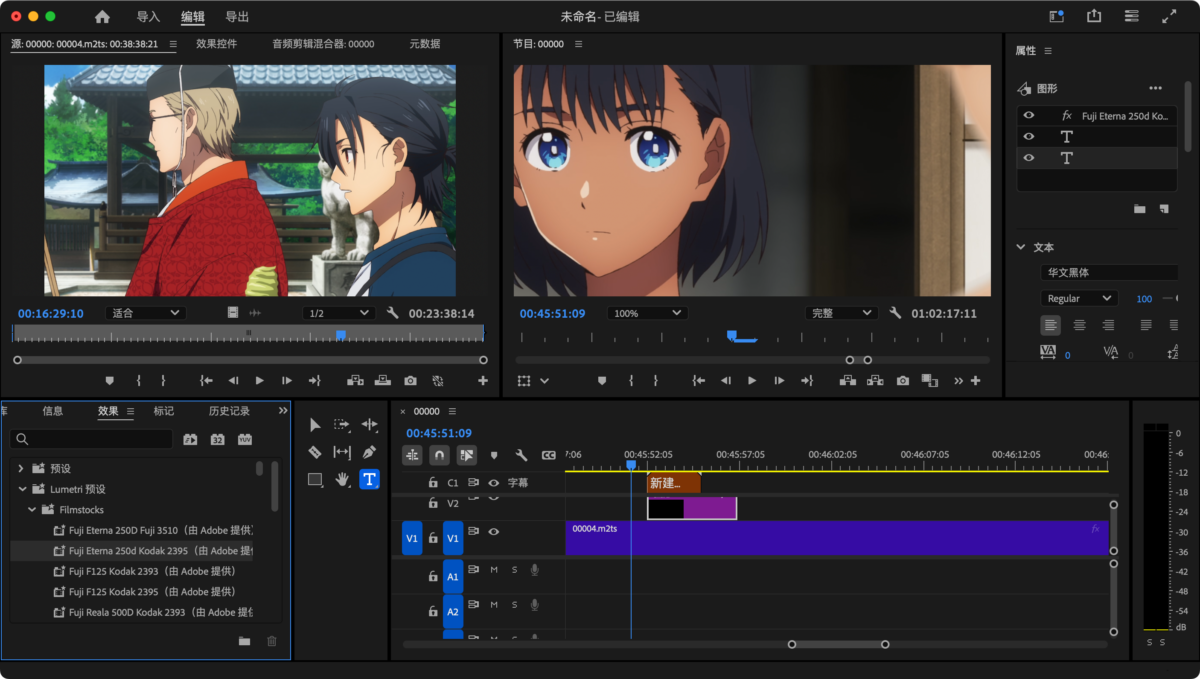Play the clip in the Source monitor
The image size is (1200, 679).
[260, 381]
